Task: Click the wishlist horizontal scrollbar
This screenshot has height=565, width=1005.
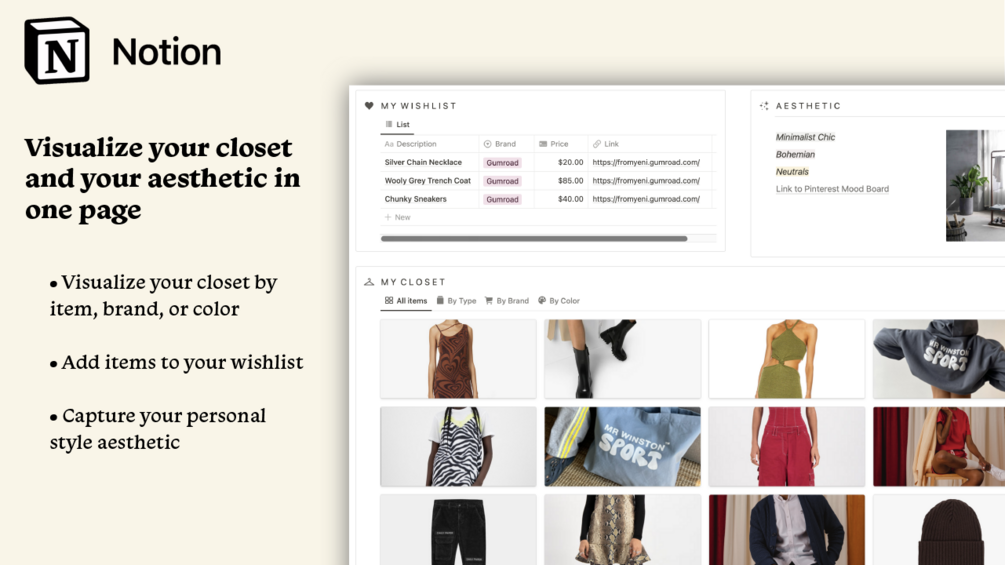Action: click(x=534, y=238)
